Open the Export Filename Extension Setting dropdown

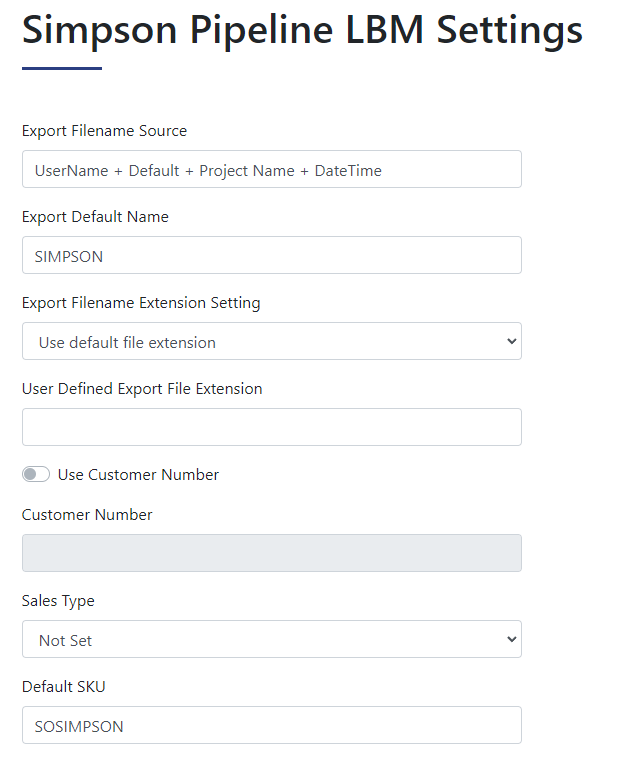[x=272, y=341]
